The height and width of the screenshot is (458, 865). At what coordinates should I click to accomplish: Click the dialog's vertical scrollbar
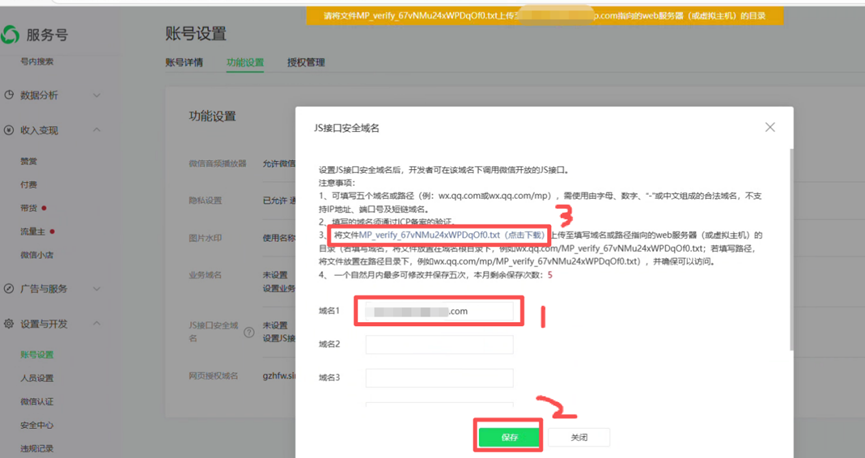[x=790, y=250]
